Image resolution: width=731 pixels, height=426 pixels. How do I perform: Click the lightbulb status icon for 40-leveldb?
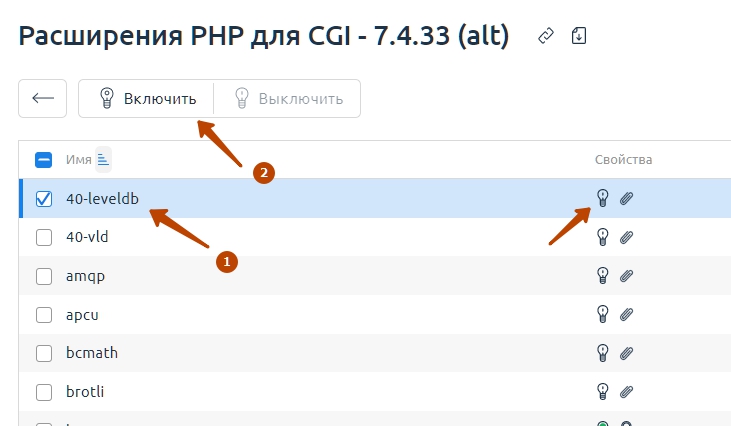coord(602,198)
